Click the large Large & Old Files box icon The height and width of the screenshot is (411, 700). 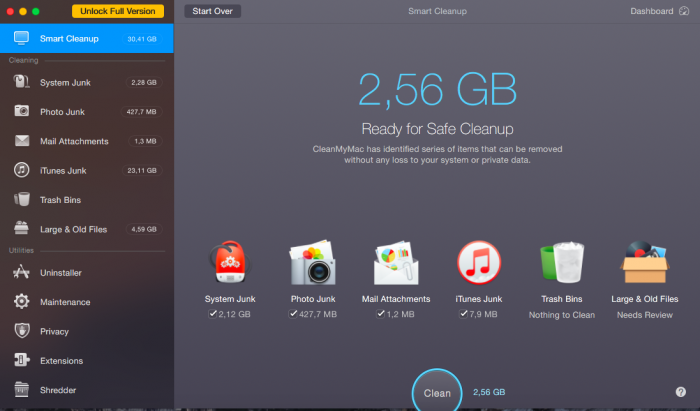pyautogui.click(x=645, y=262)
